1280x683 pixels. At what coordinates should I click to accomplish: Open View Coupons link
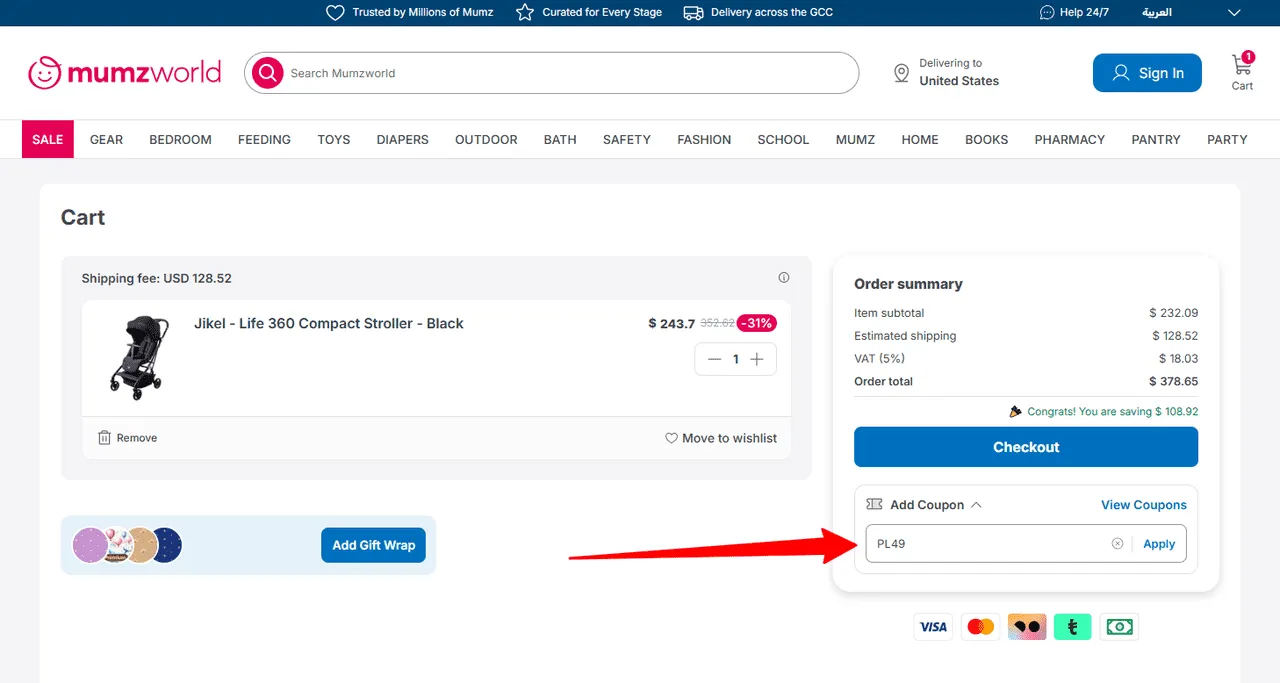tap(1144, 504)
